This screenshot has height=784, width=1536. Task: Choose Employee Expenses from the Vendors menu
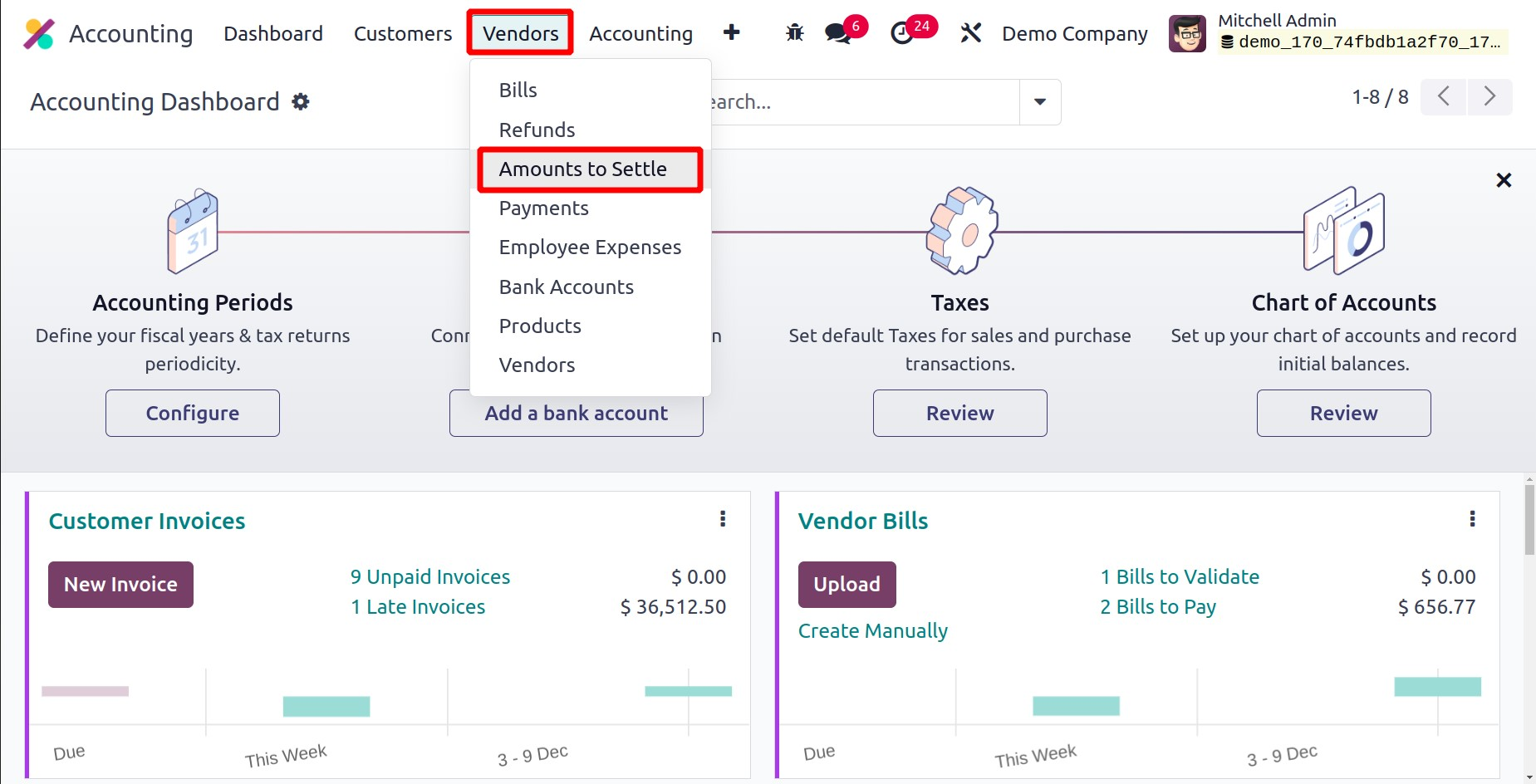(x=590, y=247)
